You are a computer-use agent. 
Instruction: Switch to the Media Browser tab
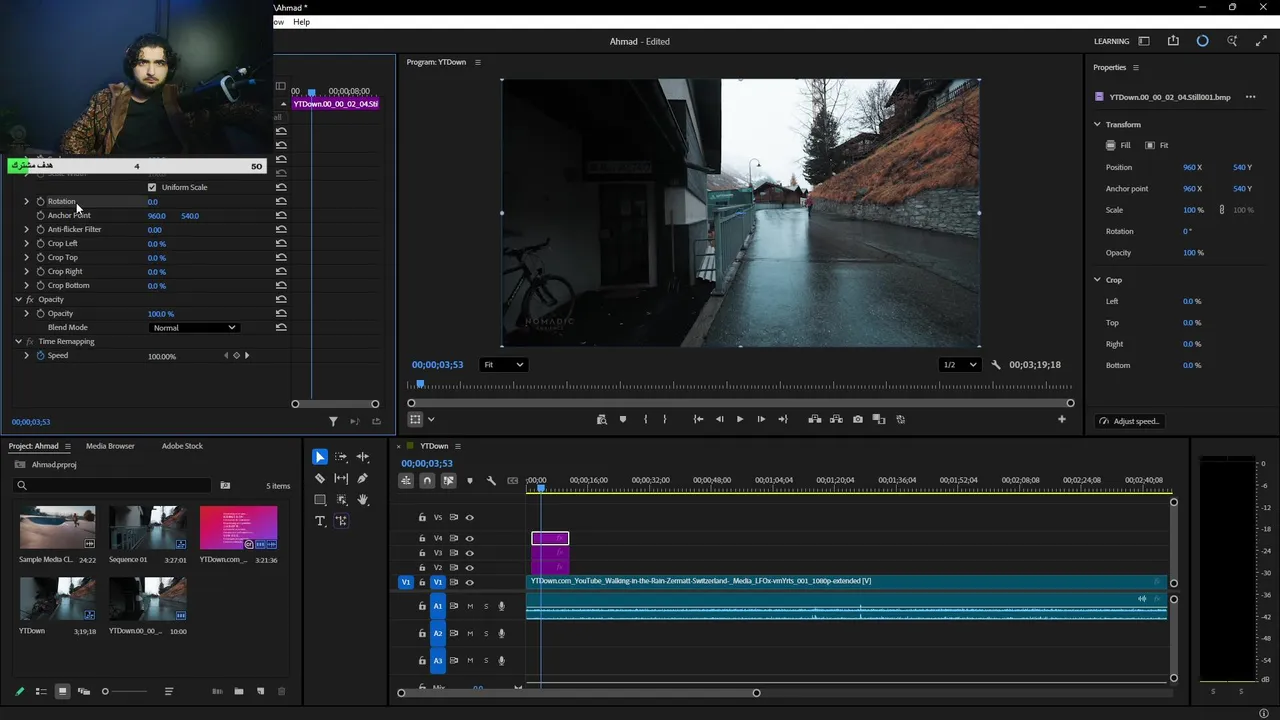[110, 446]
